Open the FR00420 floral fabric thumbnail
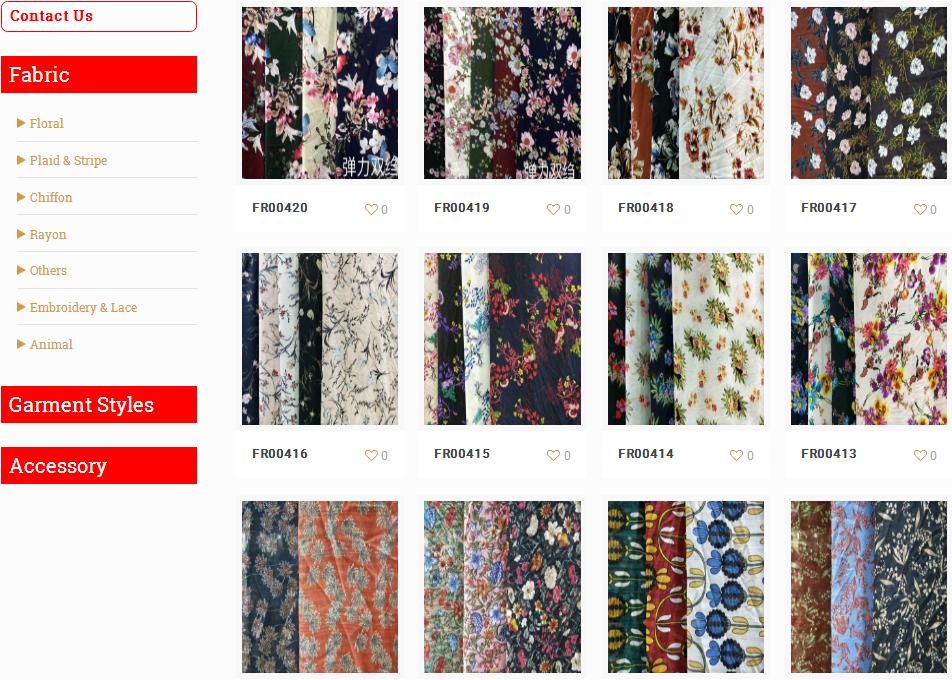Screen dimensions: 952x680 coord(320,93)
